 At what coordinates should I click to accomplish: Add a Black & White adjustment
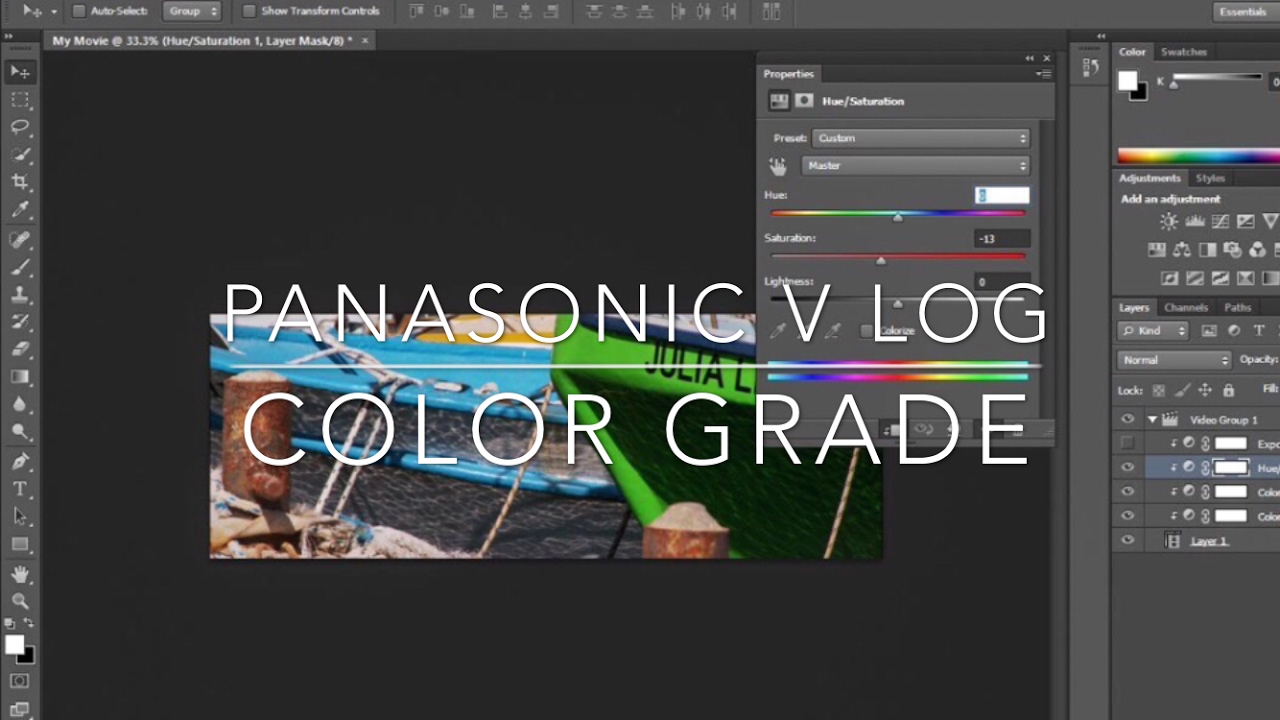[x=1208, y=250]
